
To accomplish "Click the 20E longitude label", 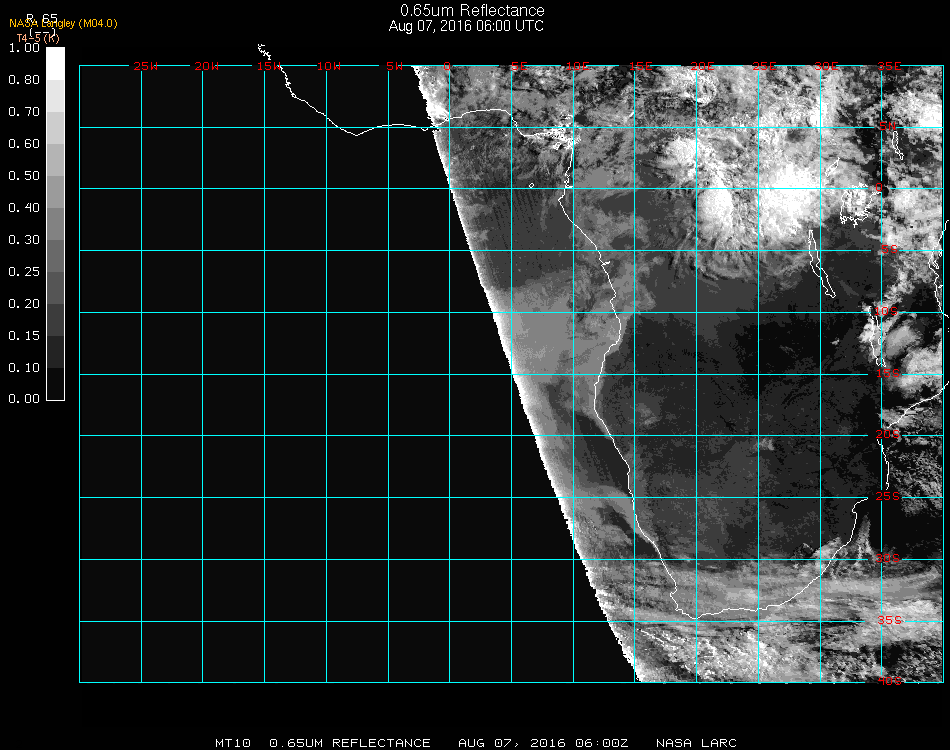I will [x=703, y=66].
